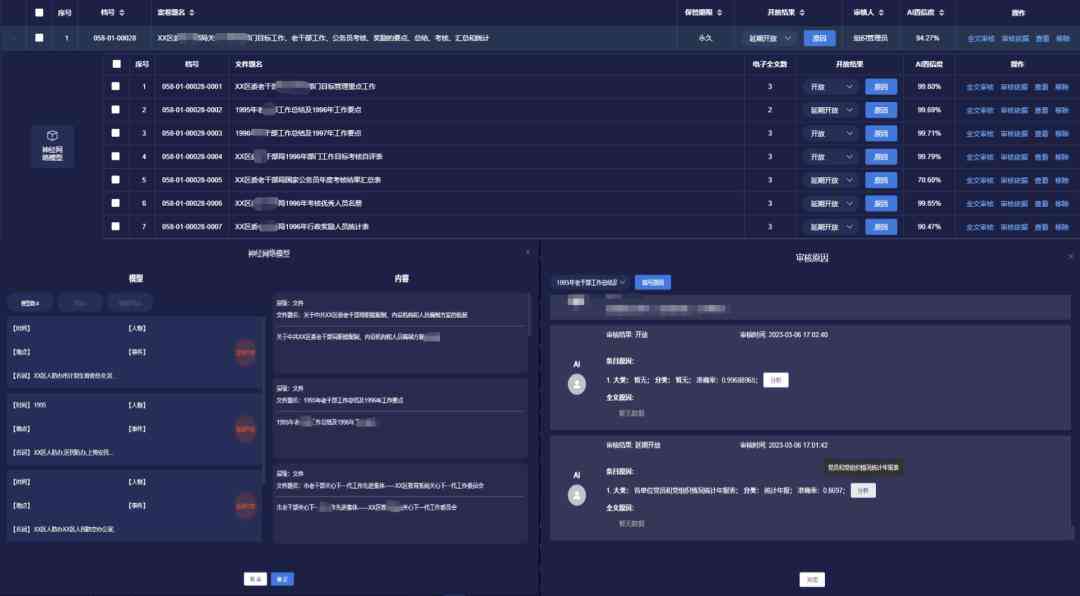Click the blue 原因 button on case file row 058-01-00028
This screenshot has height=596, width=1080.
click(820, 39)
